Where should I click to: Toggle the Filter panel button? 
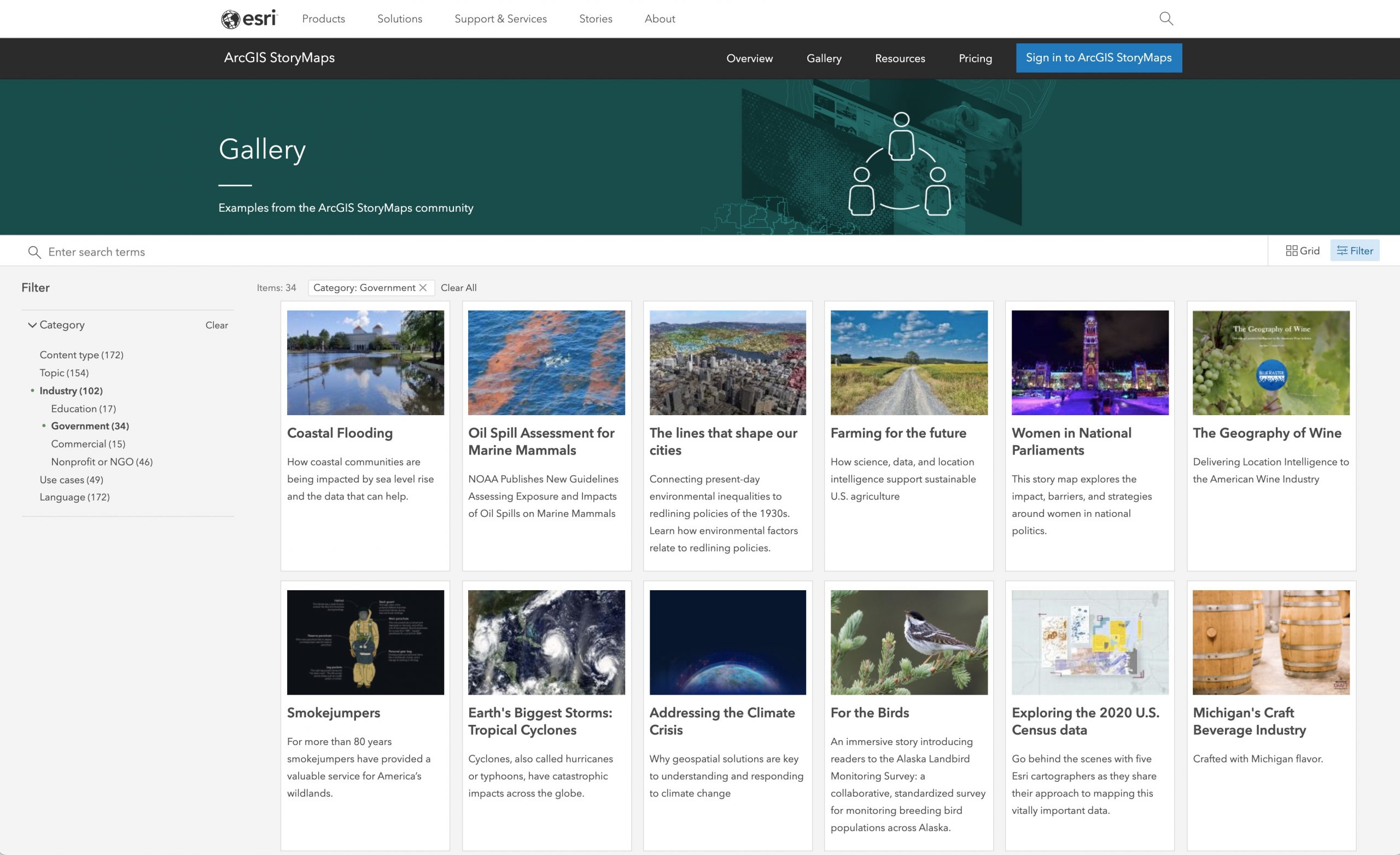point(1355,251)
